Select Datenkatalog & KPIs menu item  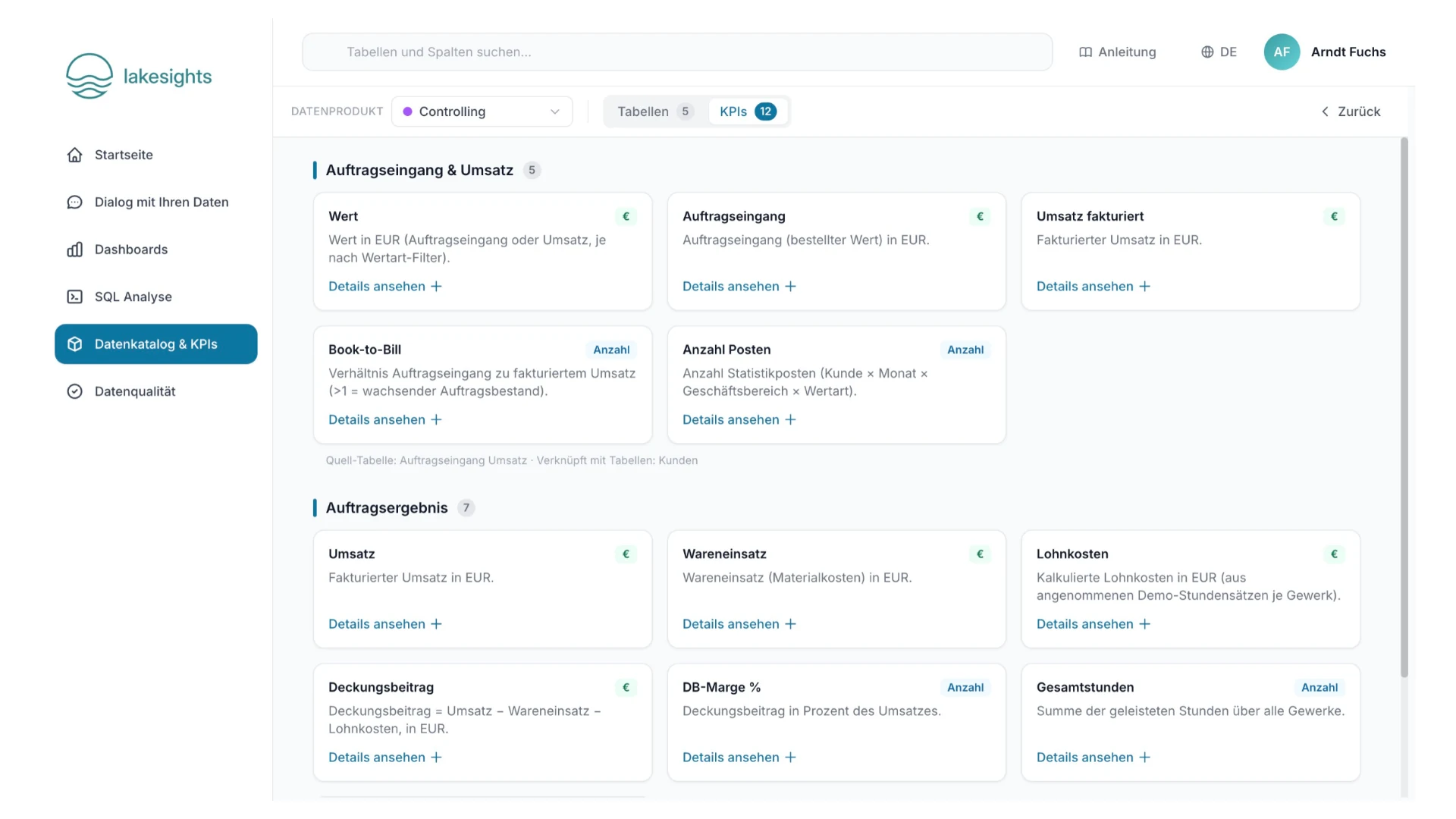click(x=156, y=344)
